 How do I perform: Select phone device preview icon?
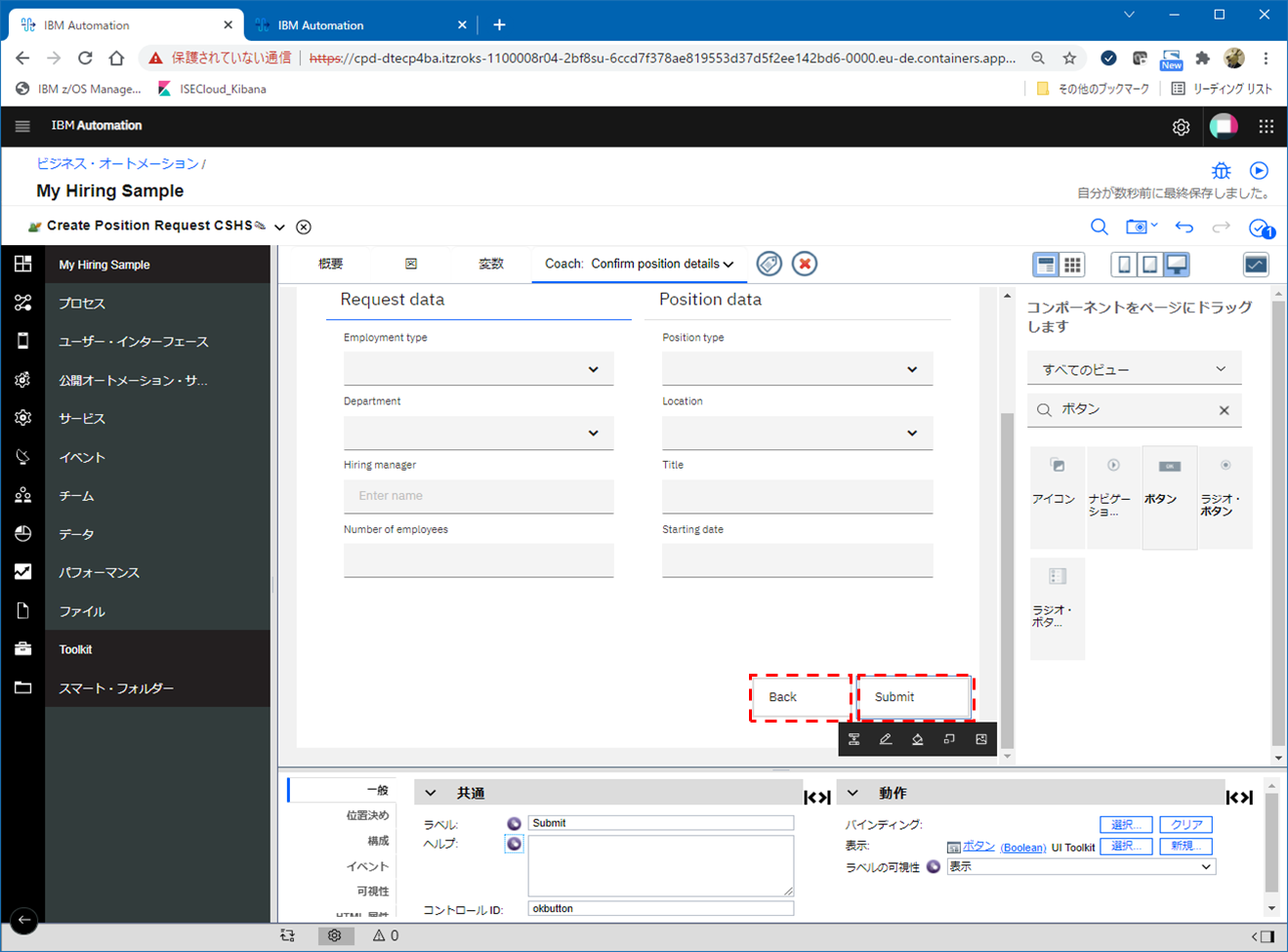click(x=1124, y=265)
